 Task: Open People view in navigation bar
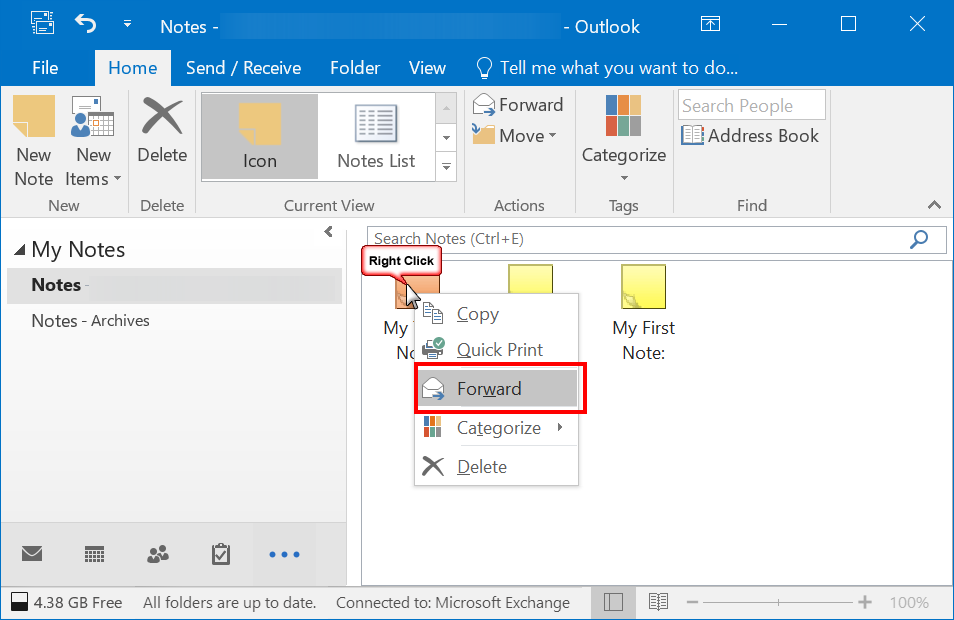158,553
